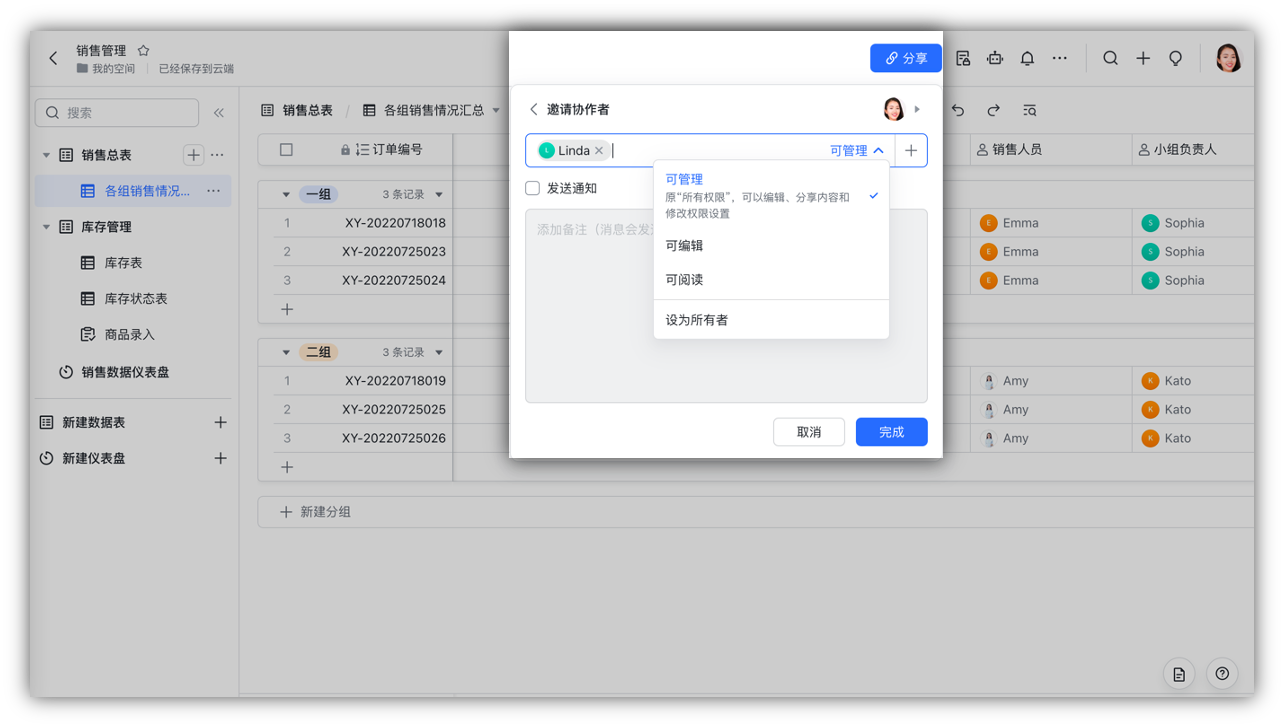This screenshot has height=728, width=1284.
Task: Click the top bar plus icon
Action: (x=1143, y=59)
